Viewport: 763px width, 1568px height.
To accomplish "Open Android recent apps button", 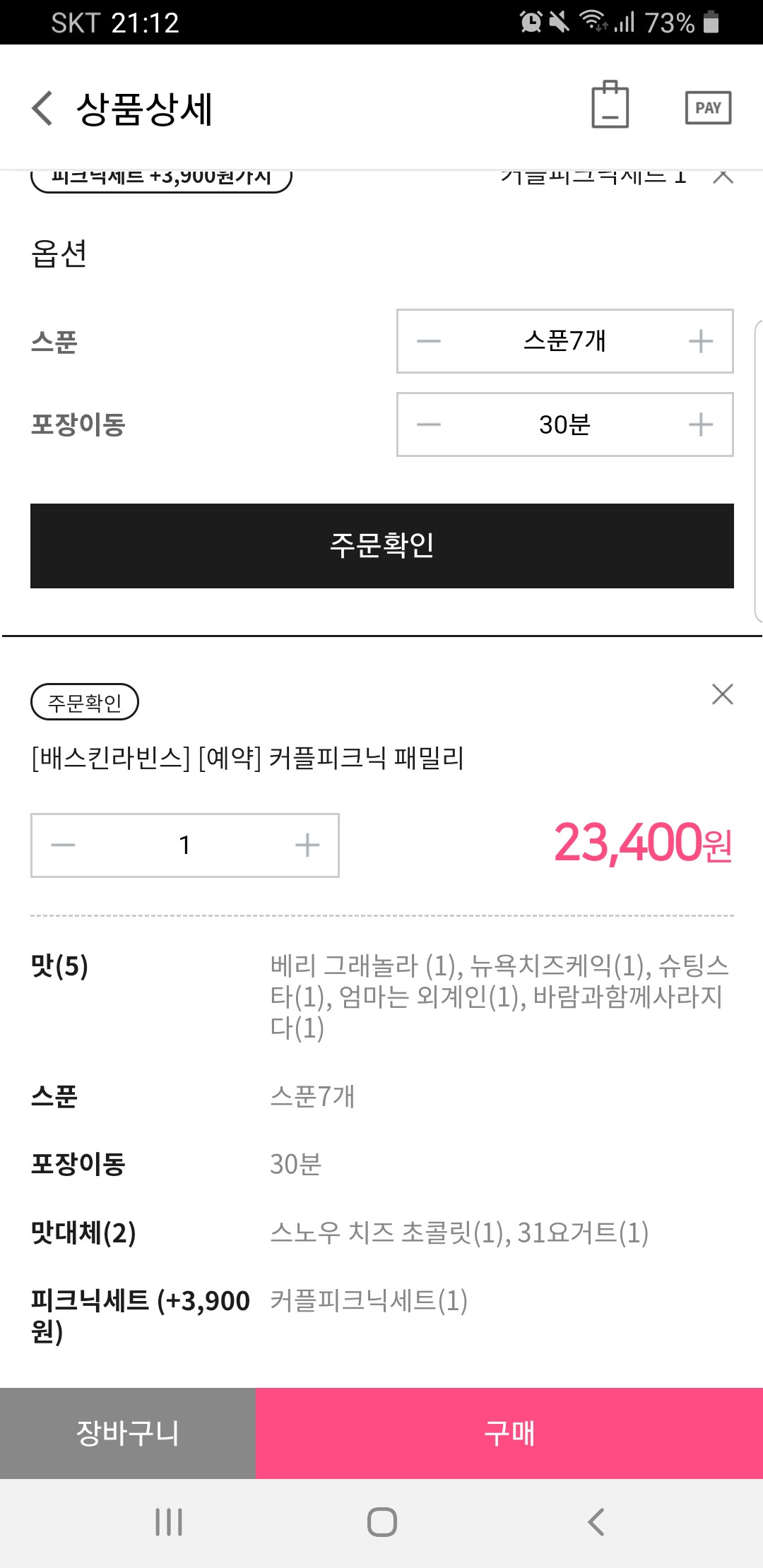I will 169,1522.
